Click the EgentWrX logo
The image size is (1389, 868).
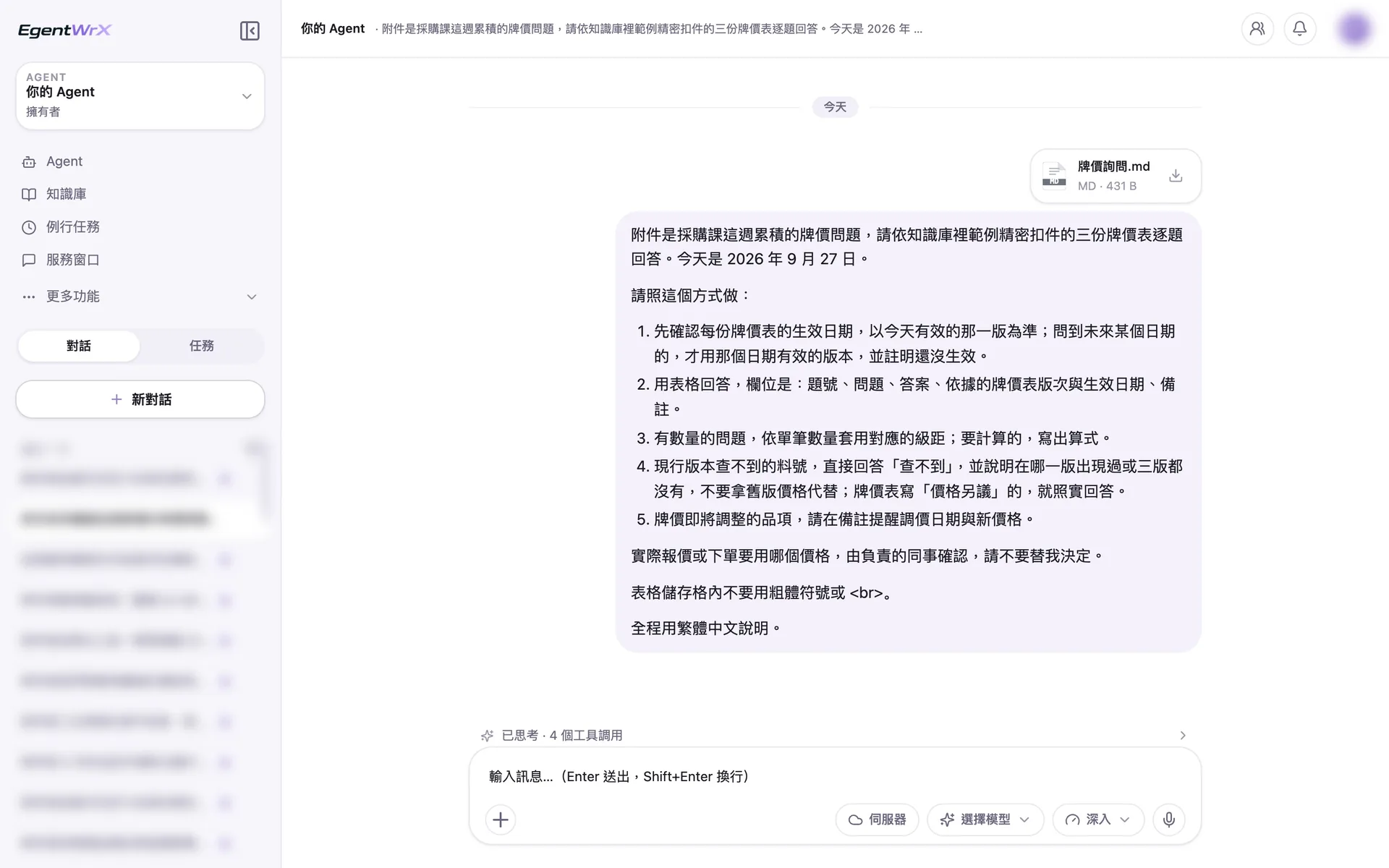(x=64, y=30)
